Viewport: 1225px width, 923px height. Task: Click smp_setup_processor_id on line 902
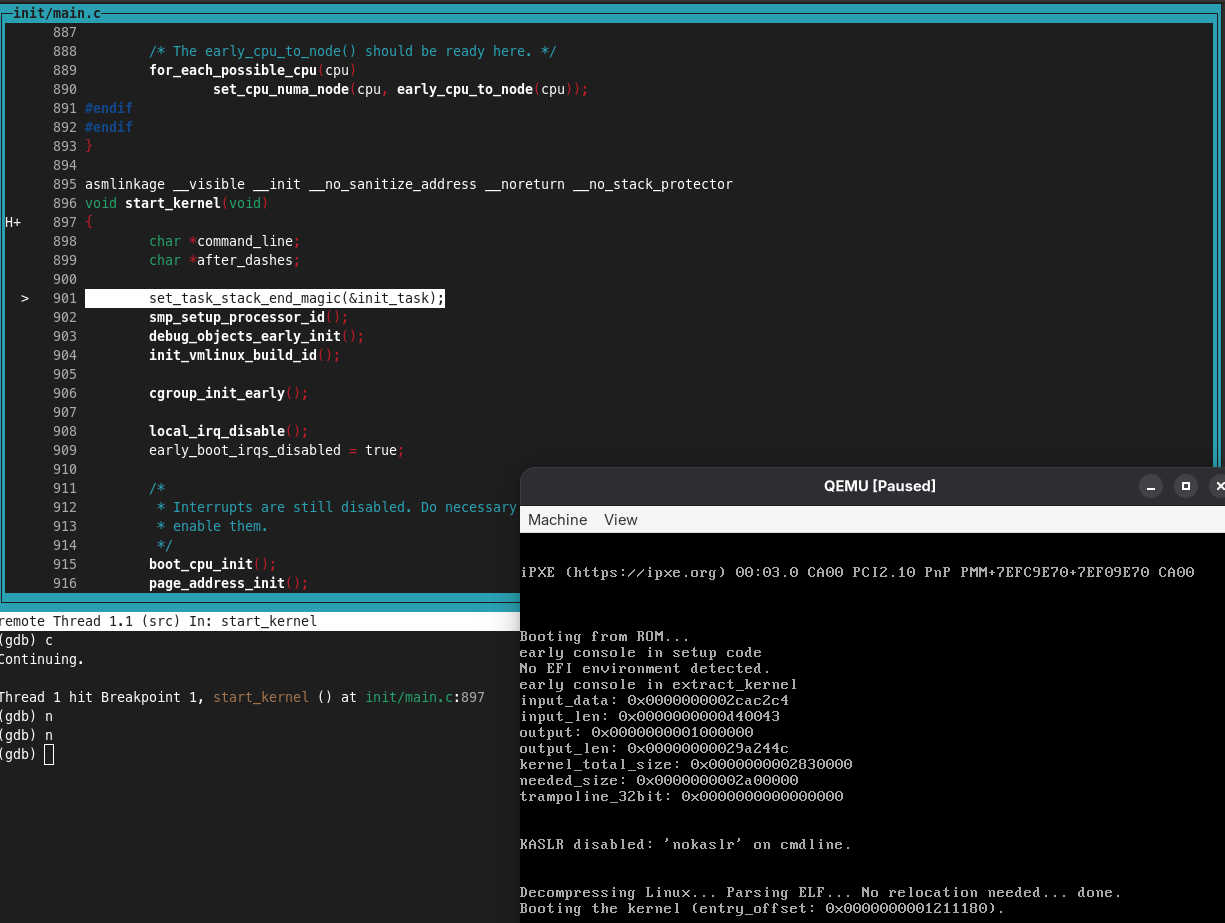(x=237, y=317)
